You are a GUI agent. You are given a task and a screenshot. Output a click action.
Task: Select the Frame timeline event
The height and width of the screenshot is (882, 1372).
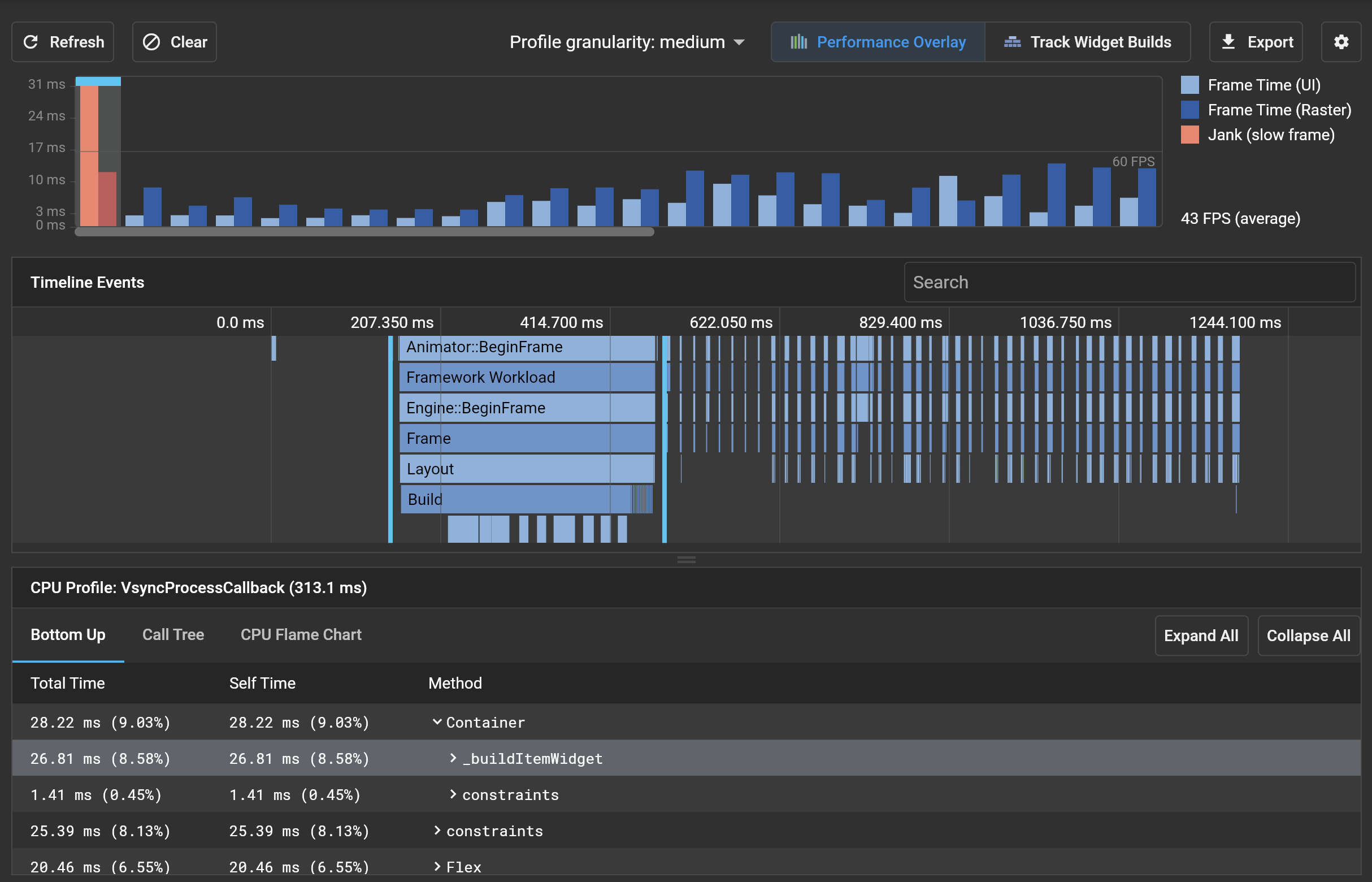tap(527, 438)
